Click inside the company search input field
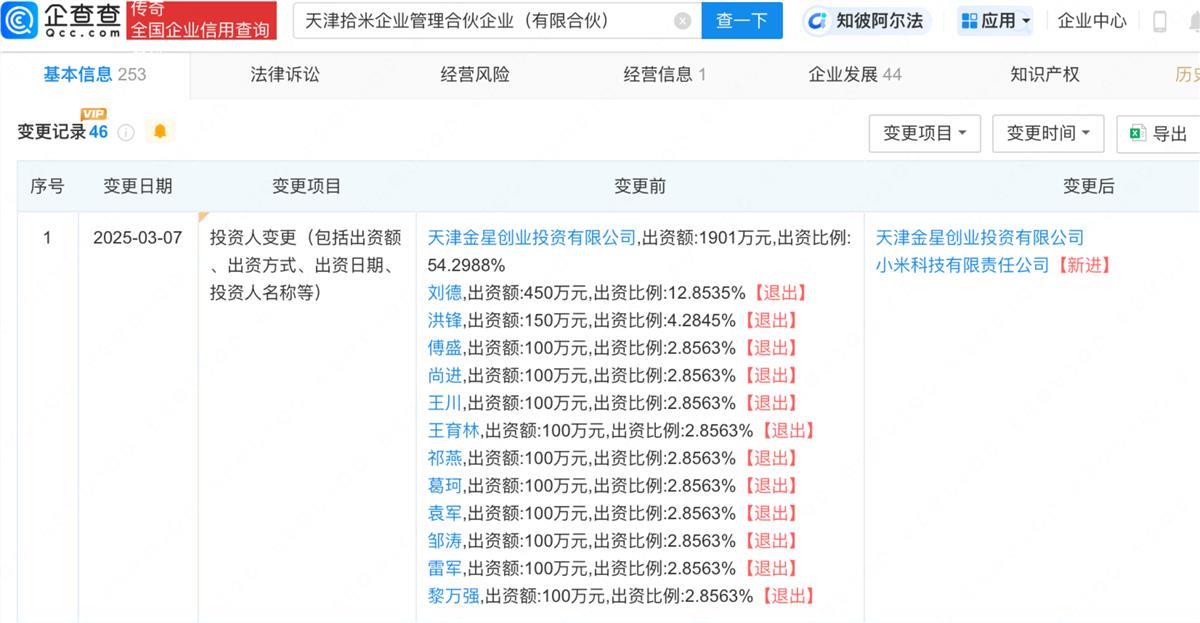The image size is (1200, 623). 480,20
